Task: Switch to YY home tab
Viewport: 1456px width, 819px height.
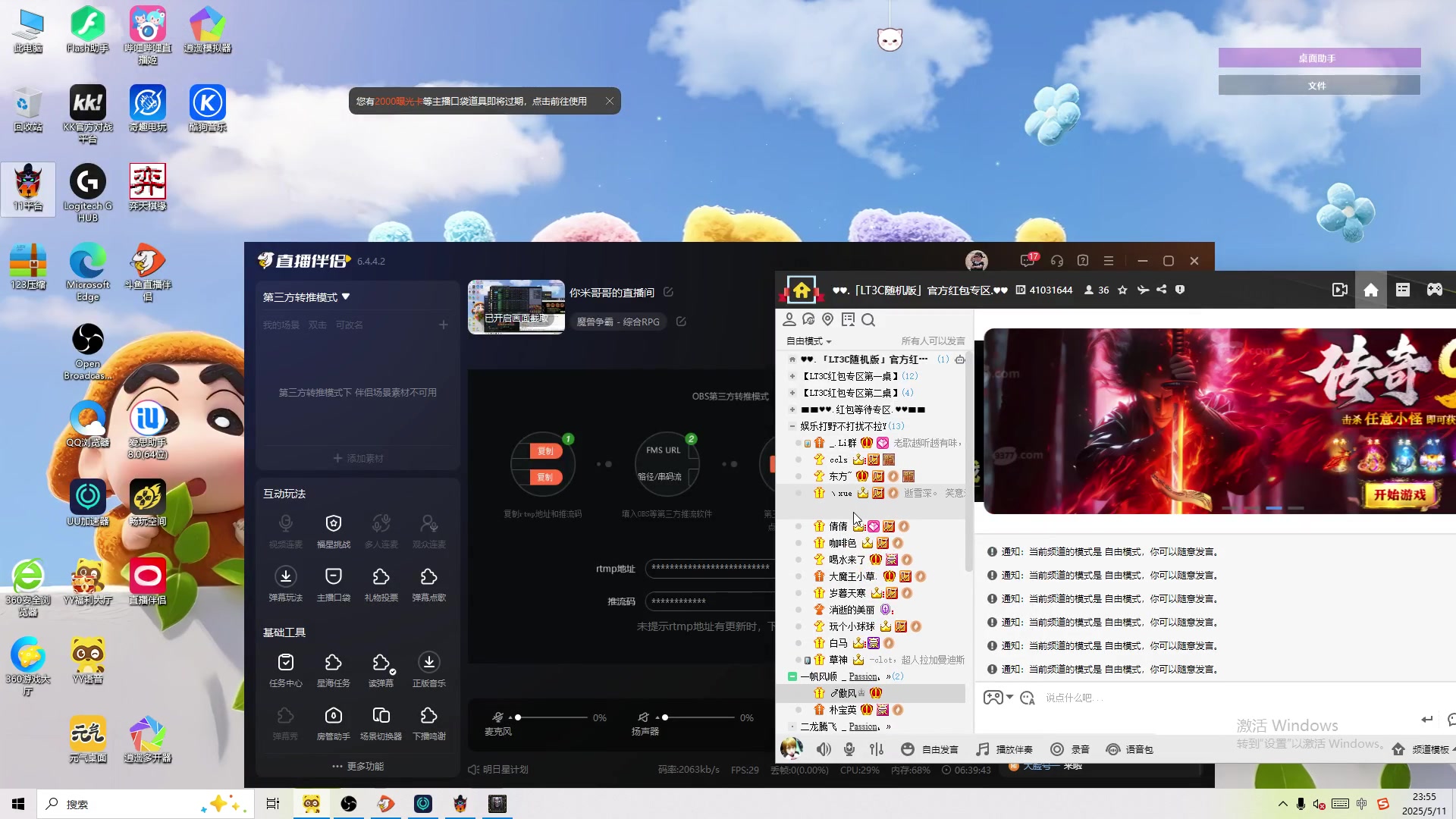Action: pyautogui.click(x=1370, y=290)
